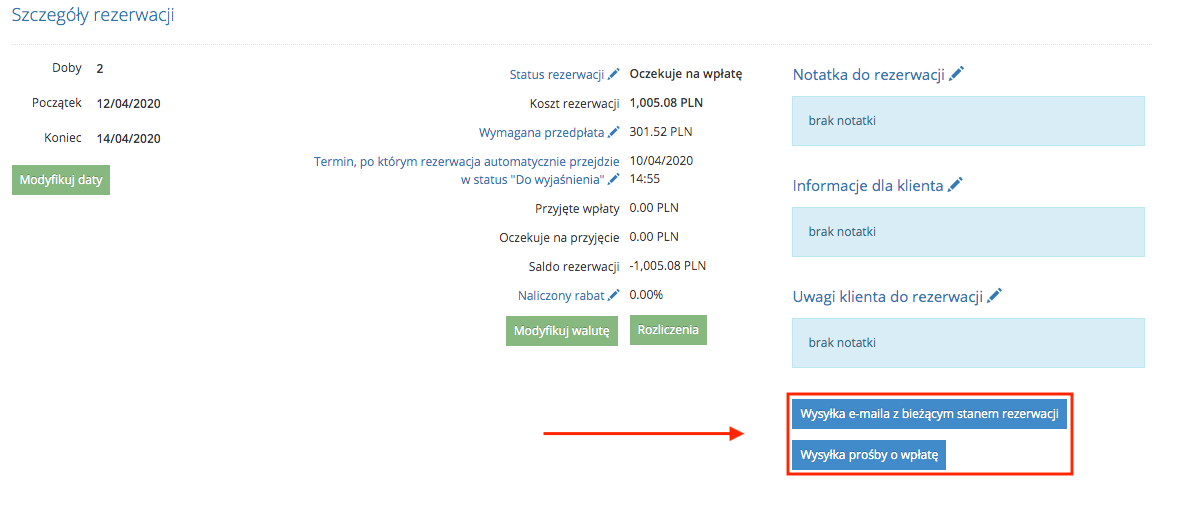Click the note box under Notatka do rezerwacji
The width and height of the screenshot is (1184, 509).
[x=968, y=121]
